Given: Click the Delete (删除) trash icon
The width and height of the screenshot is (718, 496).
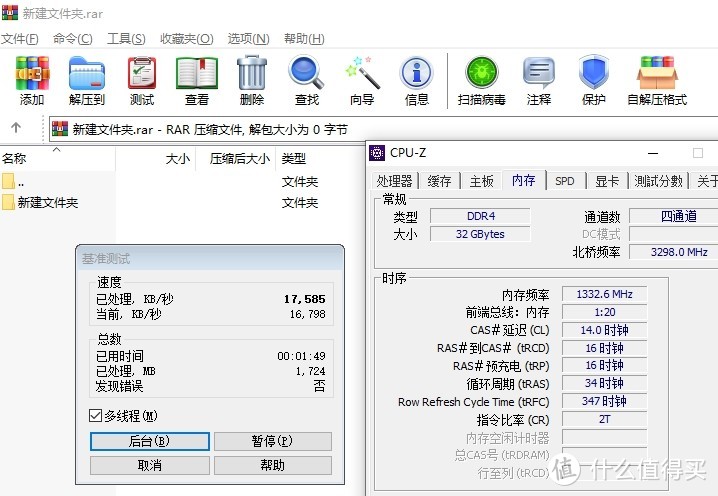Looking at the screenshot, I should [x=252, y=73].
